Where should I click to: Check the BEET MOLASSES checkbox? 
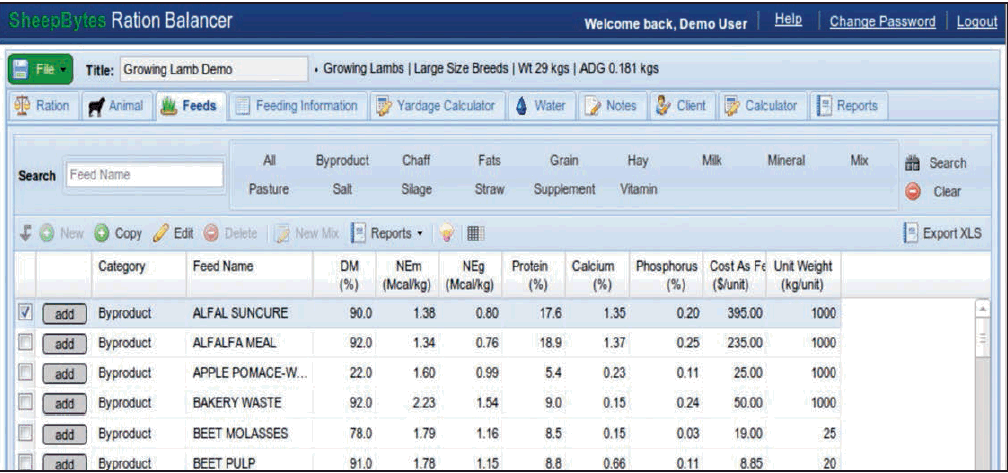(x=25, y=433)
